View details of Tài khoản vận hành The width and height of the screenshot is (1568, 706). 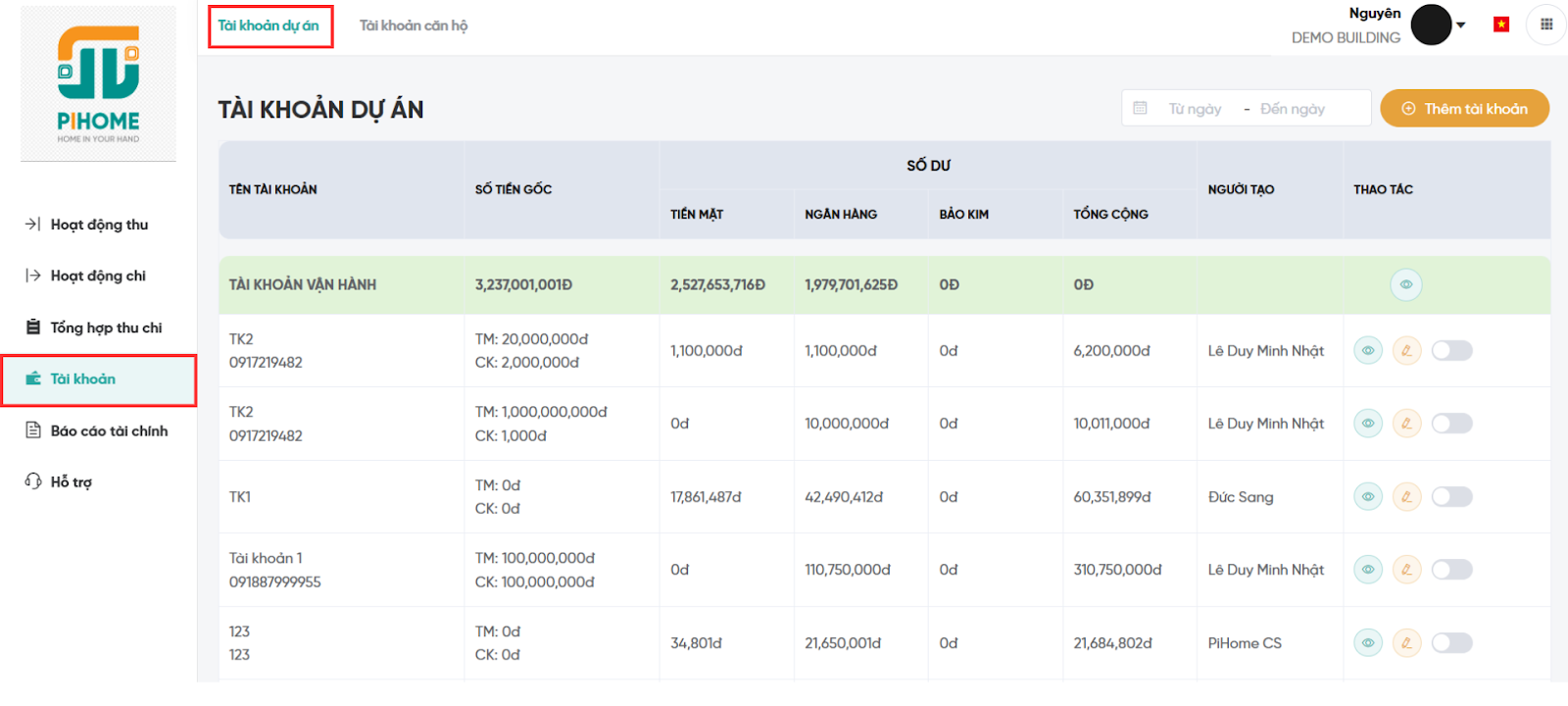[1405, 284]
